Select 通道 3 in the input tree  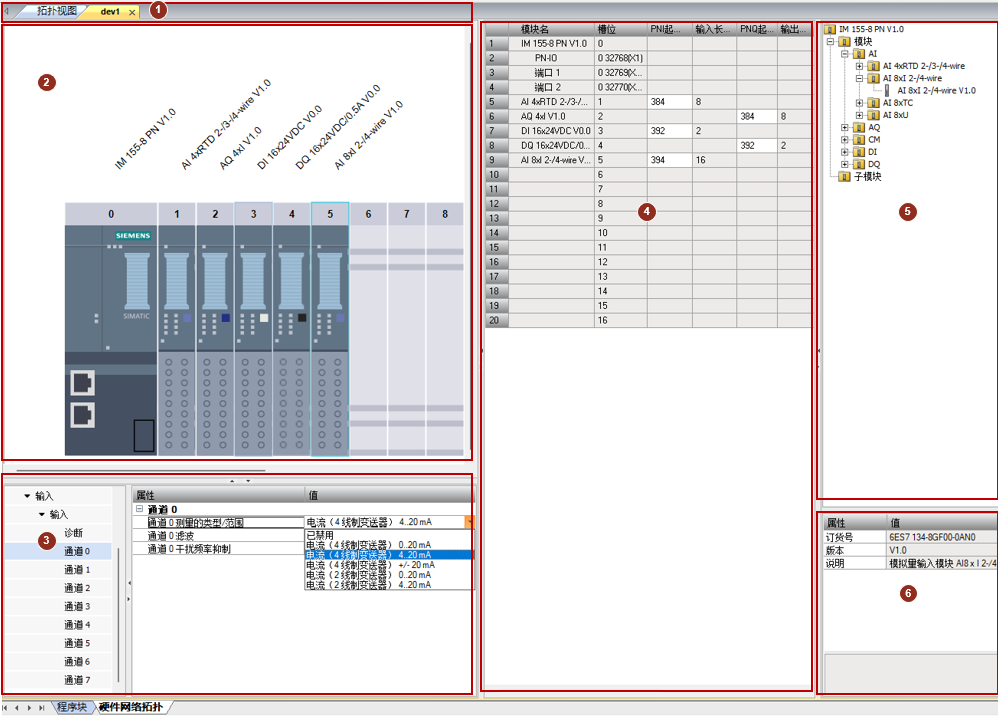[77, 607]
